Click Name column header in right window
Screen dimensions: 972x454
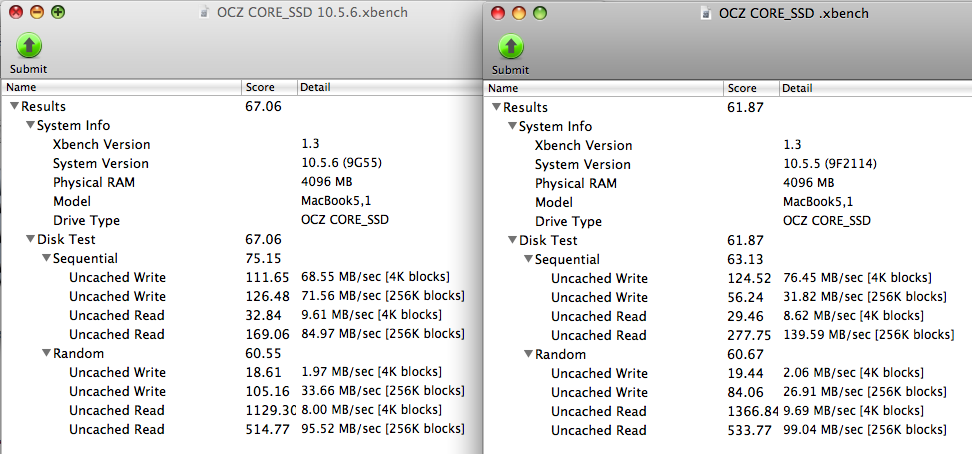point(604,89)
